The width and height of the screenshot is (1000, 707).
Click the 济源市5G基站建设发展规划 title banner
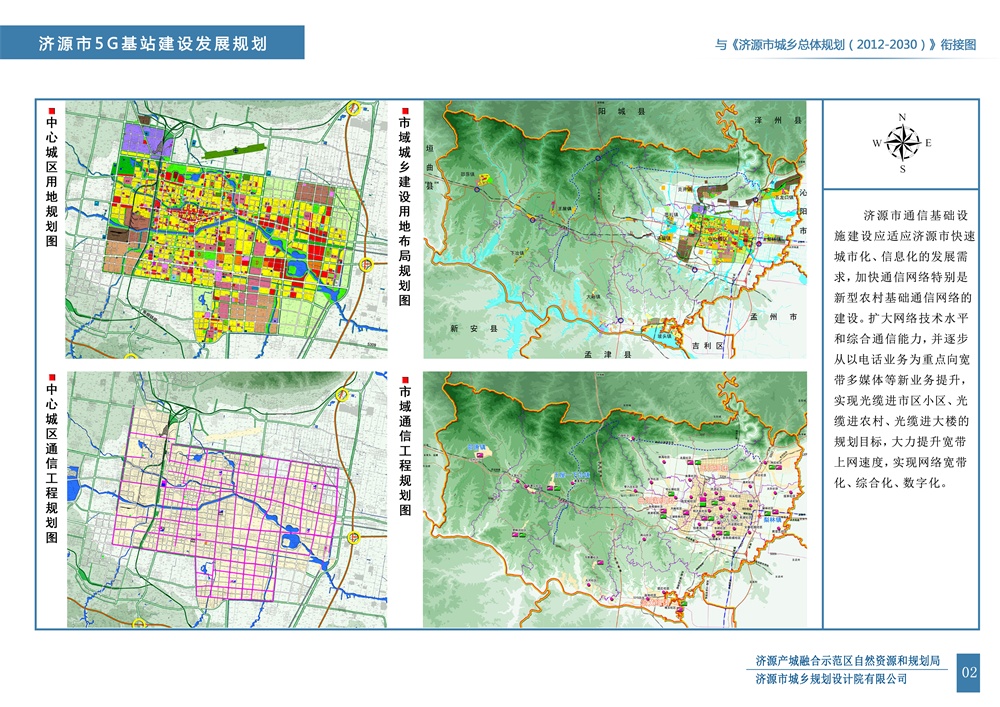(x=152, y=44)
